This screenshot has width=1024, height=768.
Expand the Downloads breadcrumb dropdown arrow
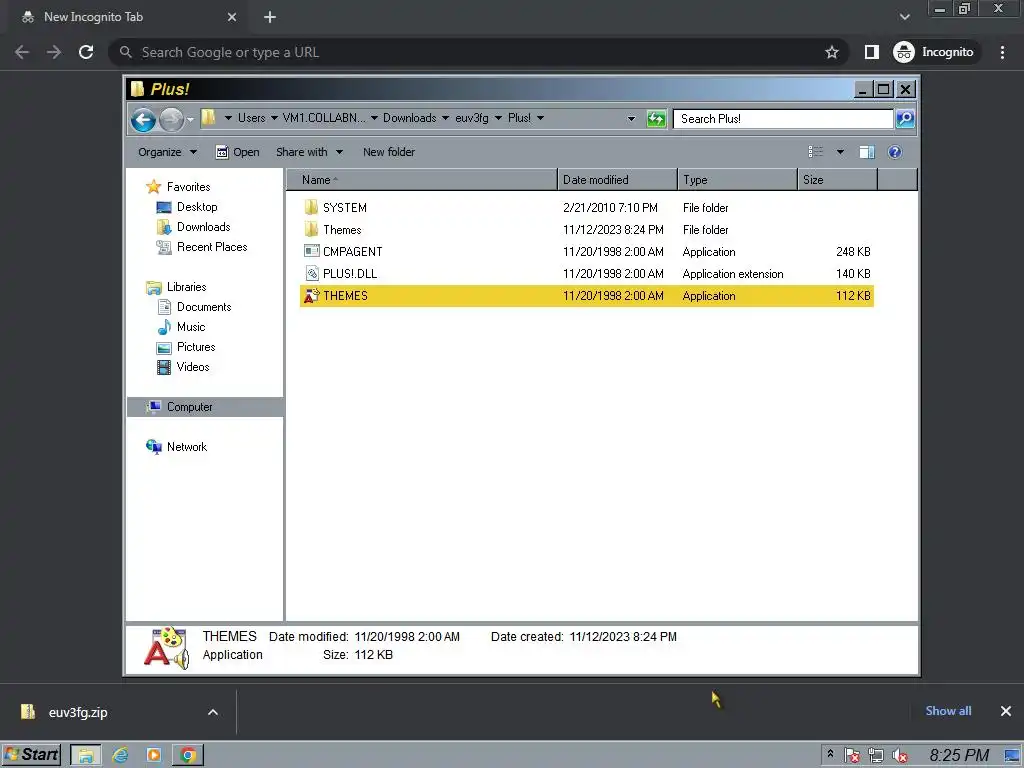[445, 118]
